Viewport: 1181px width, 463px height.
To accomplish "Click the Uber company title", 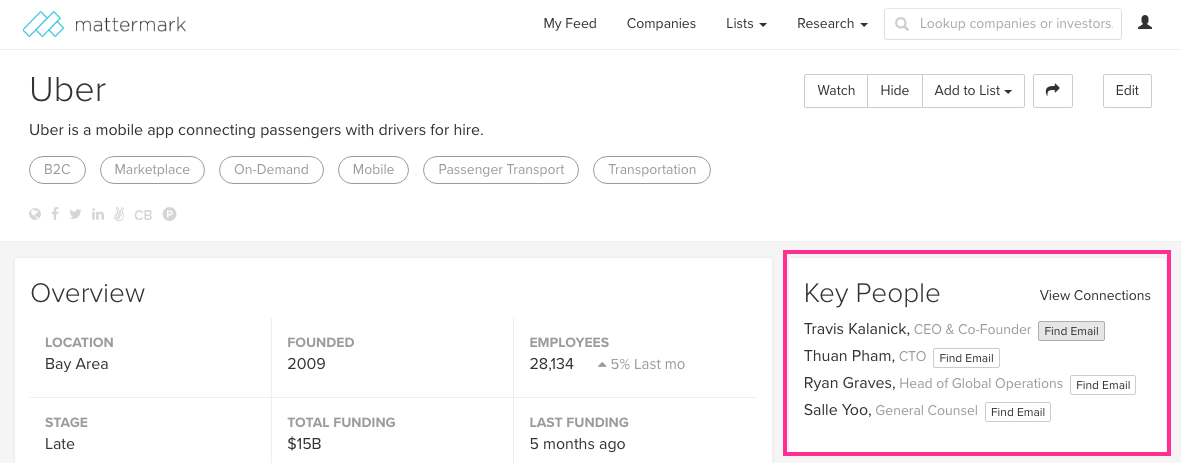I will [x=68, y=90].
